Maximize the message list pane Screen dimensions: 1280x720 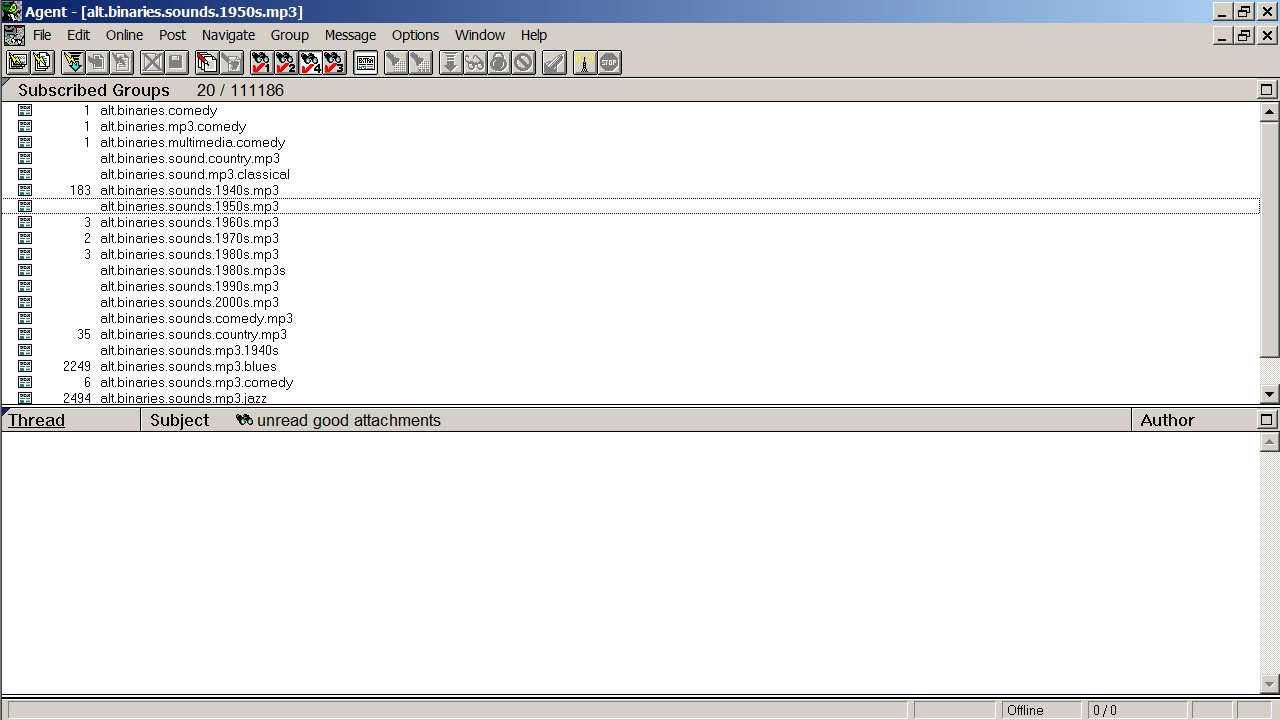coord(1267,420)
